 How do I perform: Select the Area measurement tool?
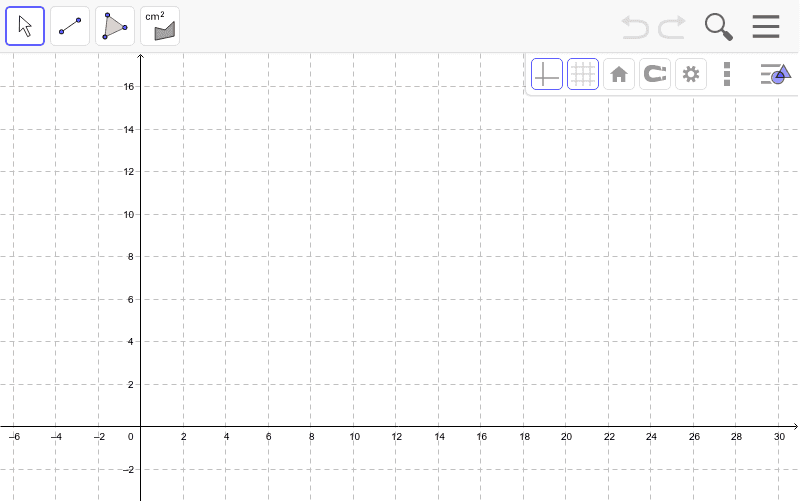tap(160, 26)
